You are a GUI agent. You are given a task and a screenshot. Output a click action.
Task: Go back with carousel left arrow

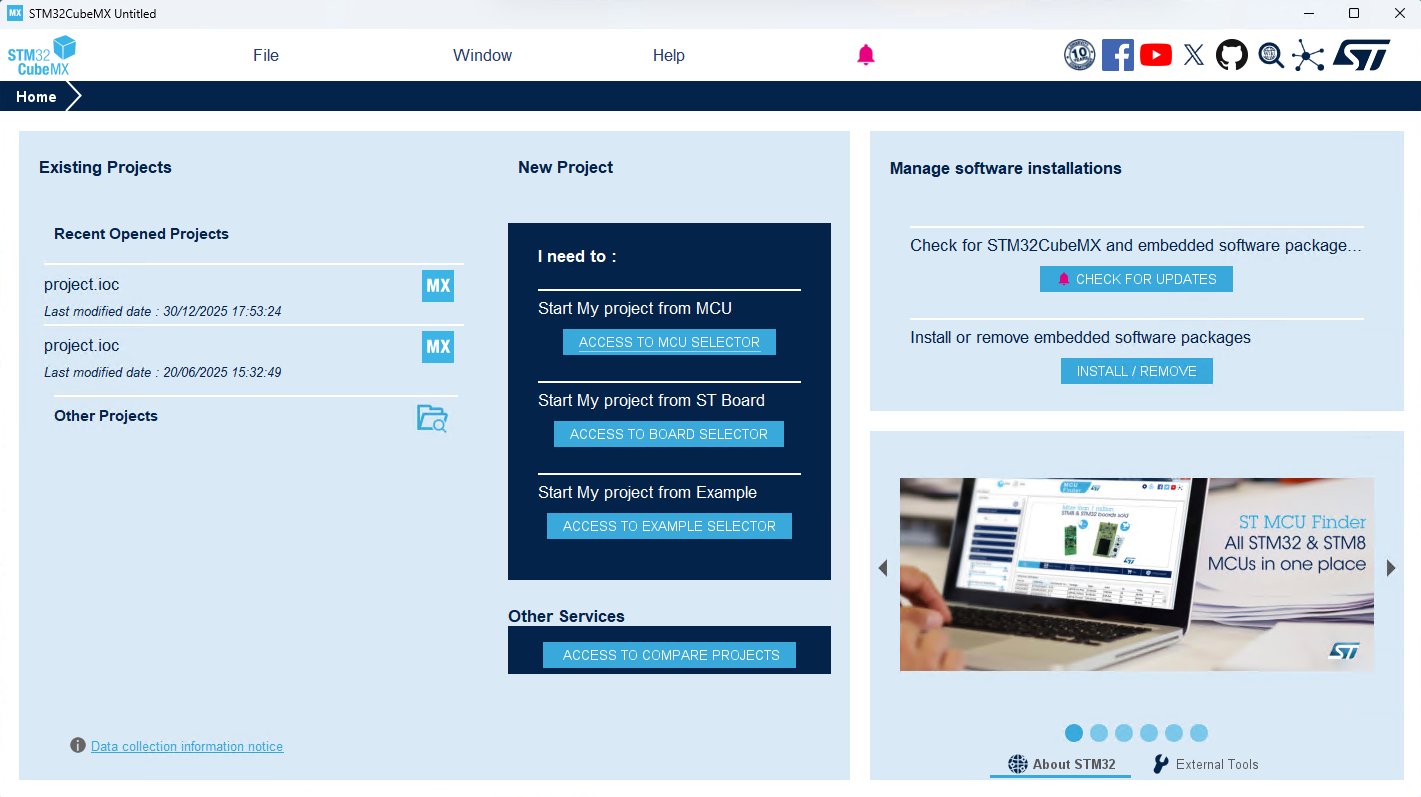[x=882, y=568]
